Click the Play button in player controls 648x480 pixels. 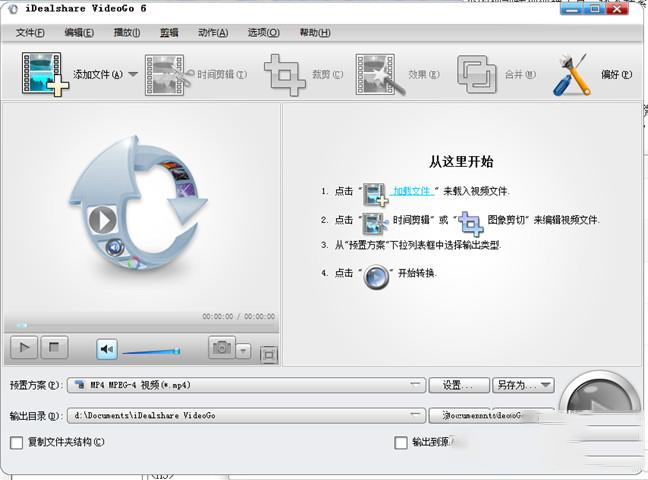coord(24,348)
